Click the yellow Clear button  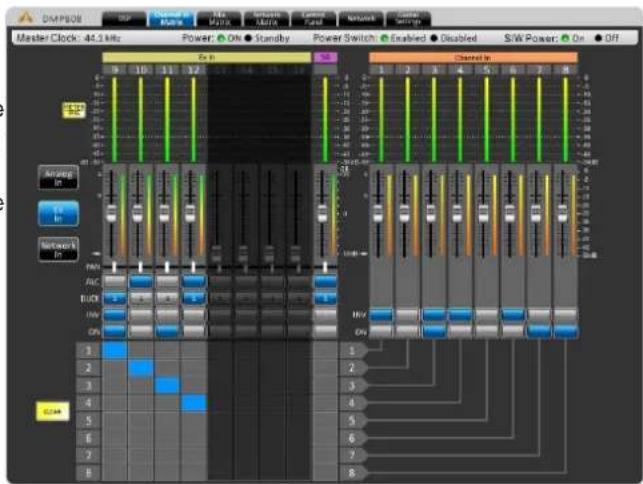(x=52, y=411)
